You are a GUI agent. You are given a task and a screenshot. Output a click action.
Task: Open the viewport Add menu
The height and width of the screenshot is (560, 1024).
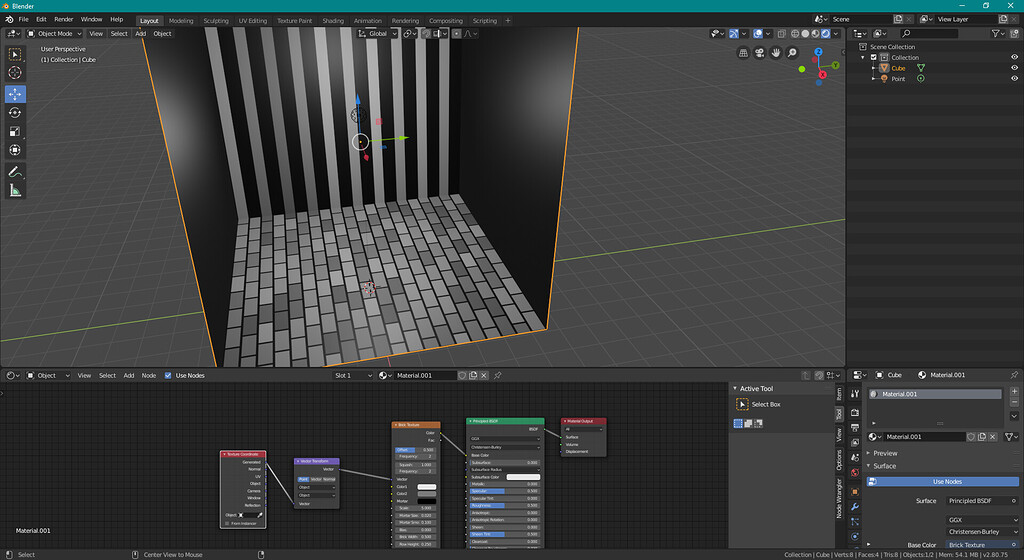coord(140,33)
